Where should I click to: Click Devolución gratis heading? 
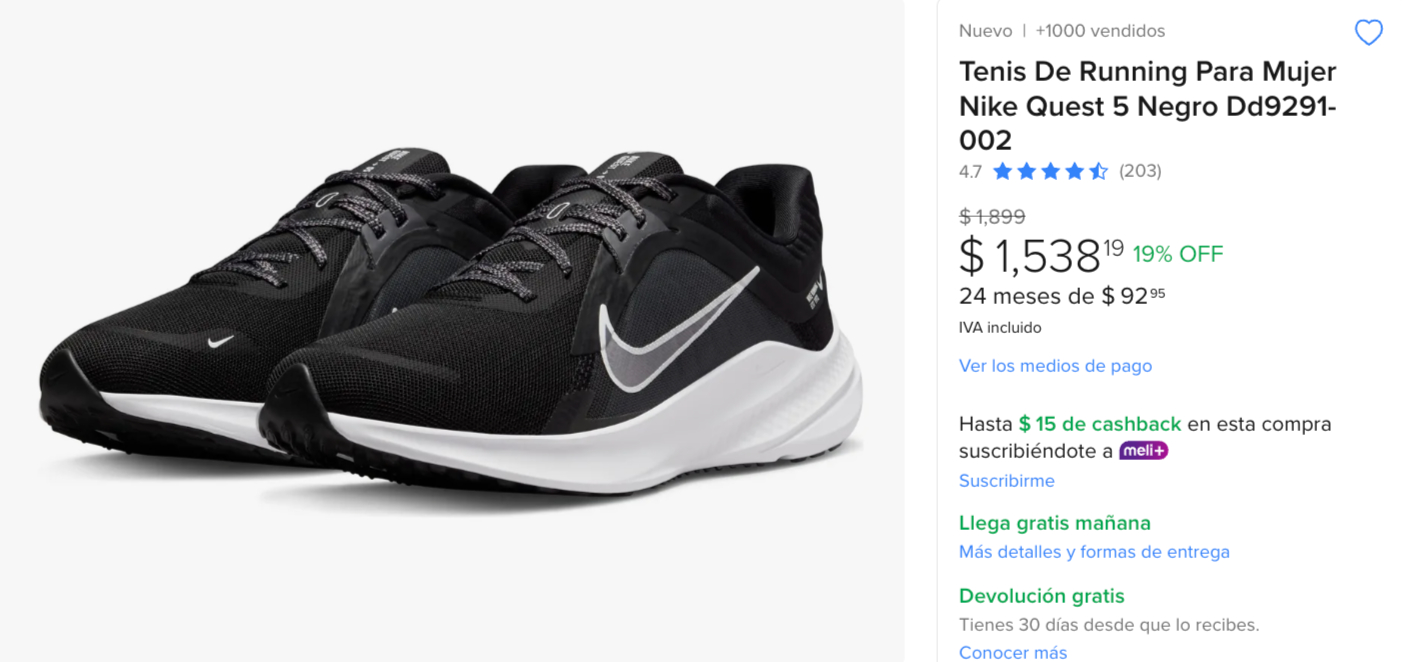[x=1041, y=596]
